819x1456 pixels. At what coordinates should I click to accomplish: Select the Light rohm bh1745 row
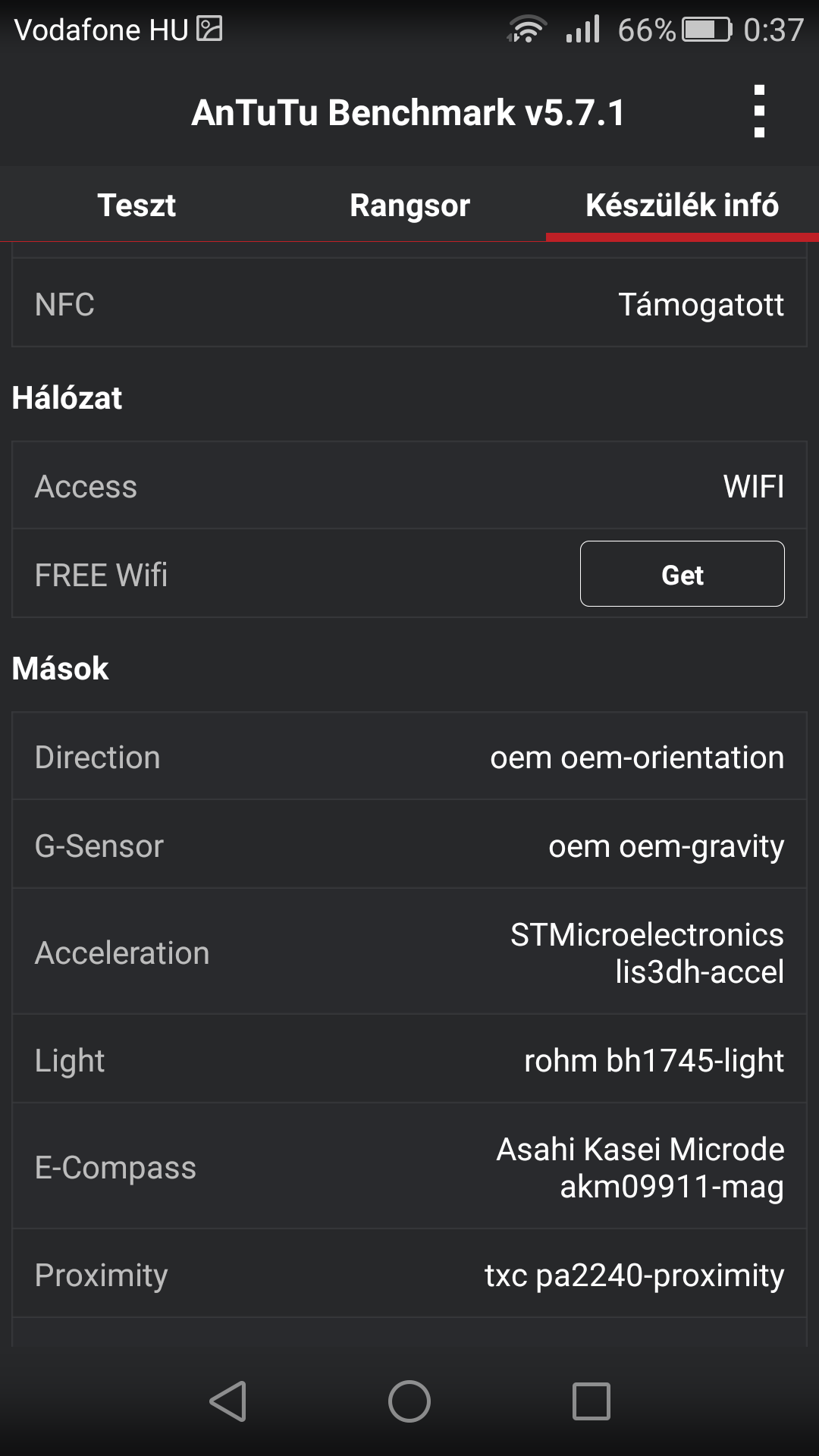pos(409,1060)
